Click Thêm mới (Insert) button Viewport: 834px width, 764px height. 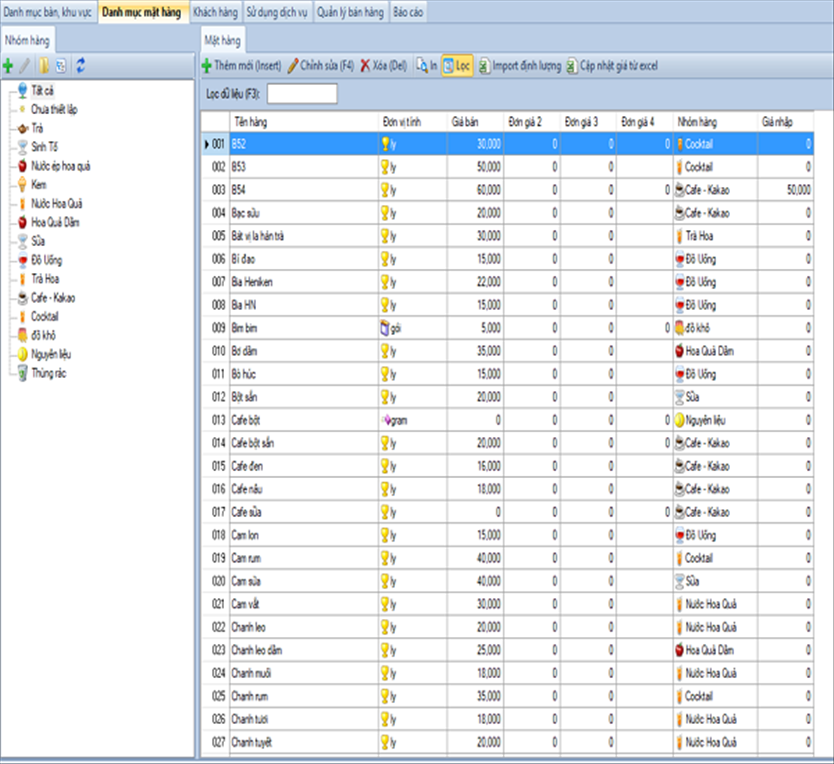(x=241, y=66)
